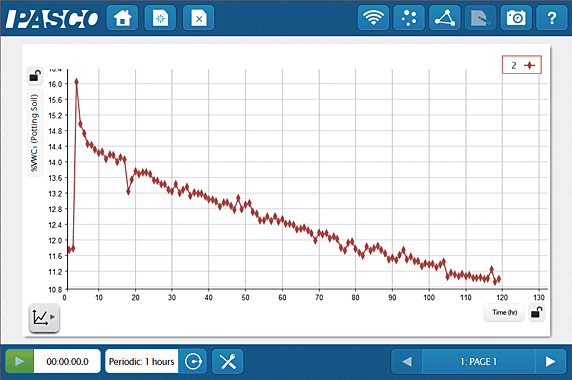This screenshot has width=572, height=380.
Task: Open the five-dot sensor data icon
Action: click(409, 18)
